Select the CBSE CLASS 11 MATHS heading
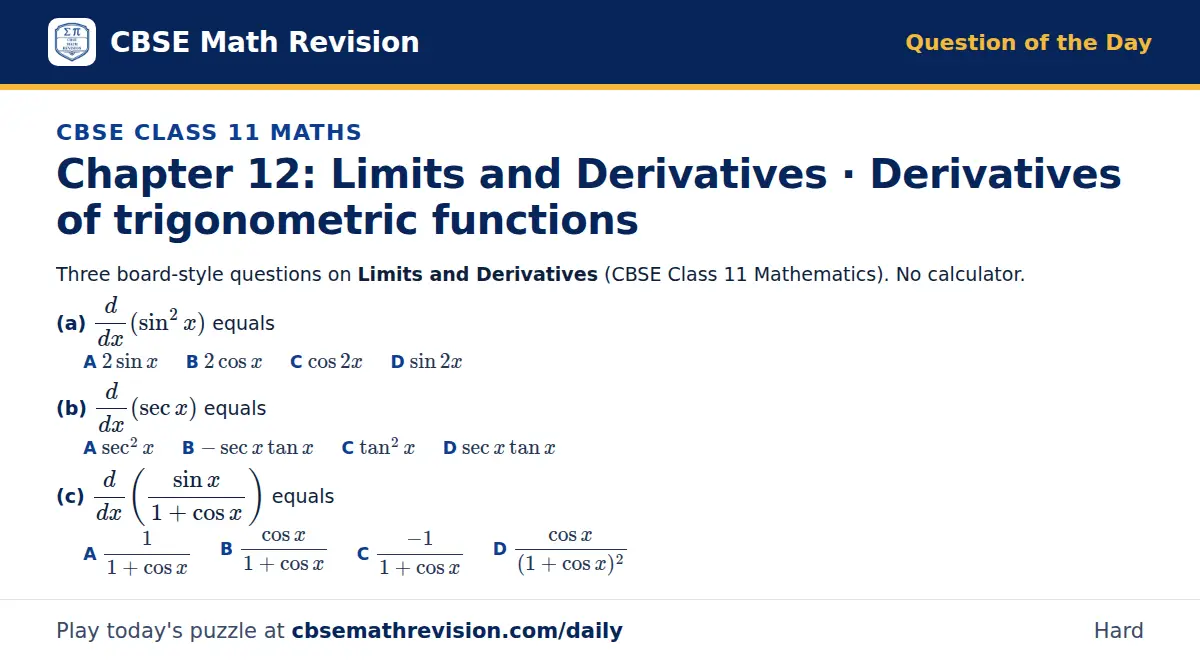The width and height of the screenshot is (1200, 663). click(x=209, y=132)
